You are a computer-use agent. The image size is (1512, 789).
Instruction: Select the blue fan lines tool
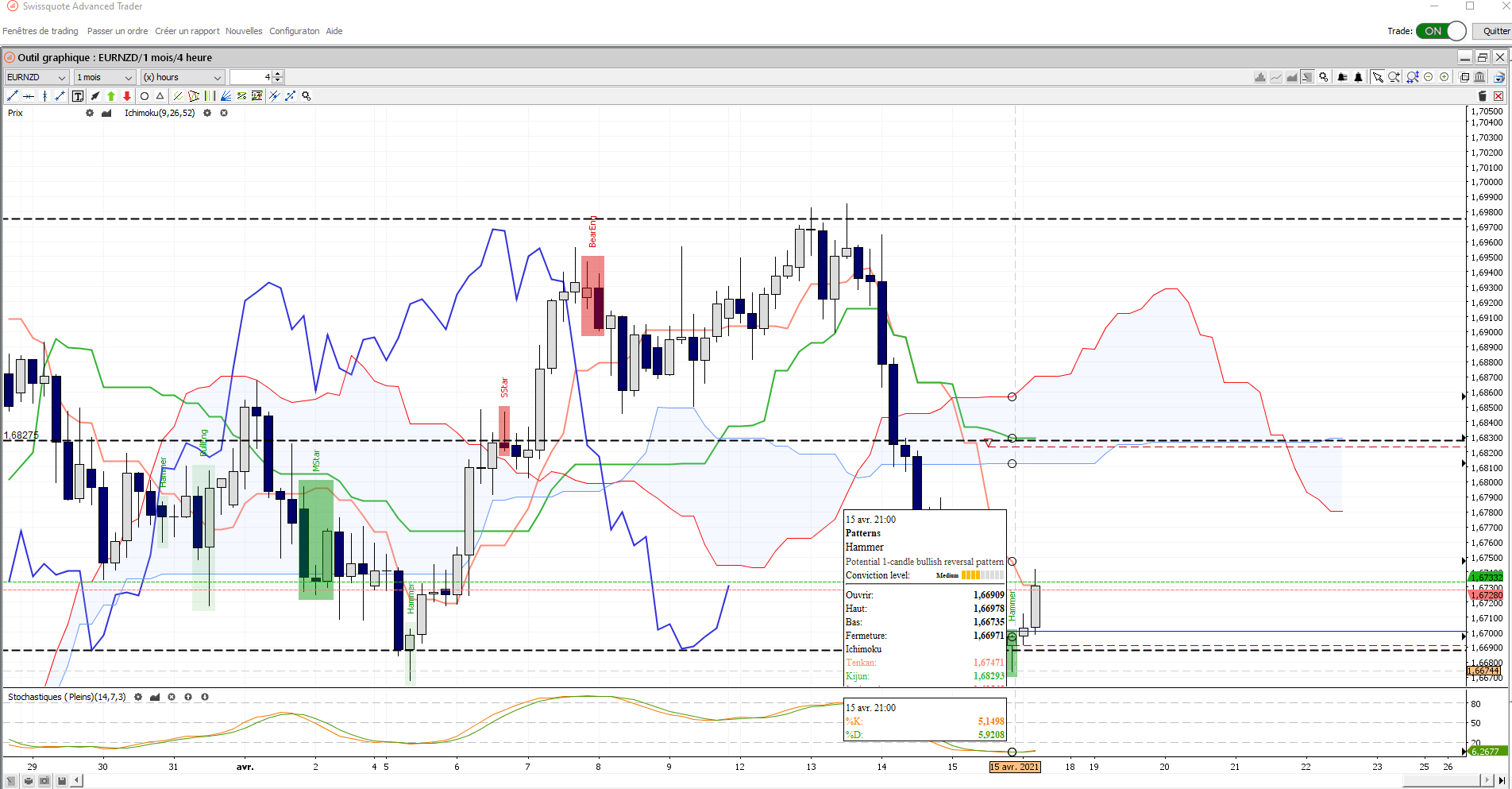tap(226, 96)
